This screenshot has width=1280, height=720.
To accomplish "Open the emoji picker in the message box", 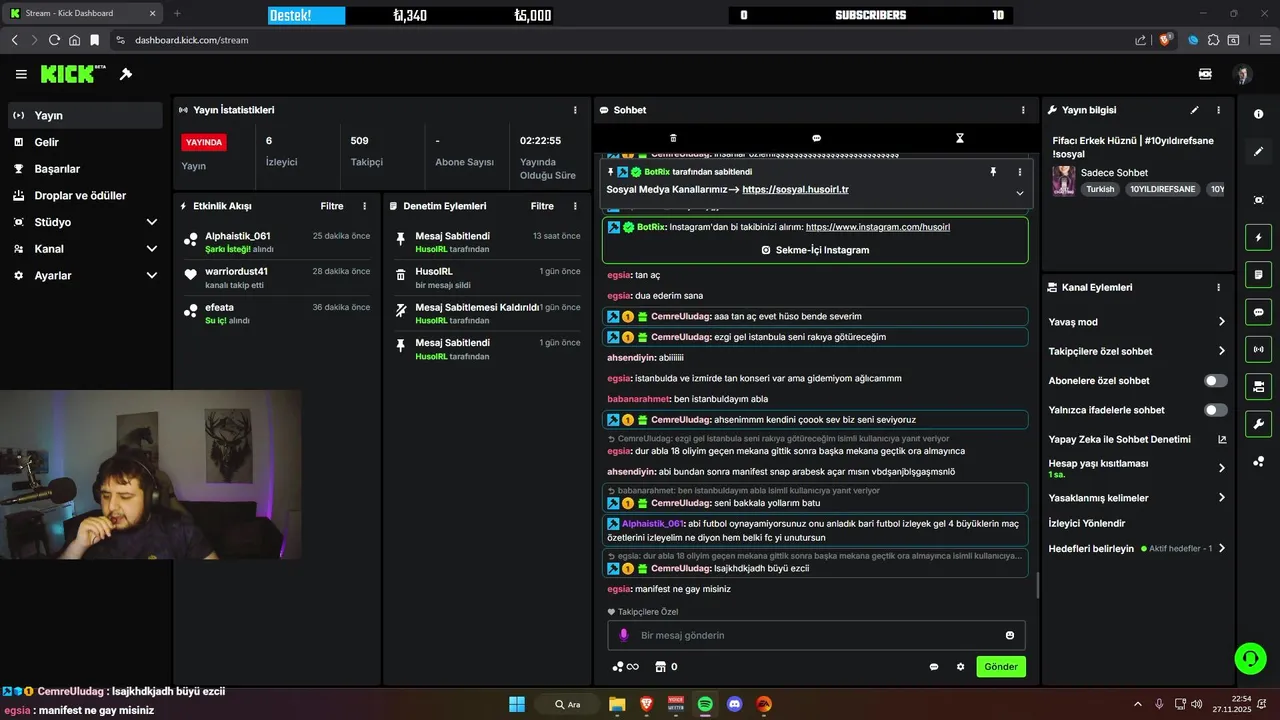I will 1010,635.
